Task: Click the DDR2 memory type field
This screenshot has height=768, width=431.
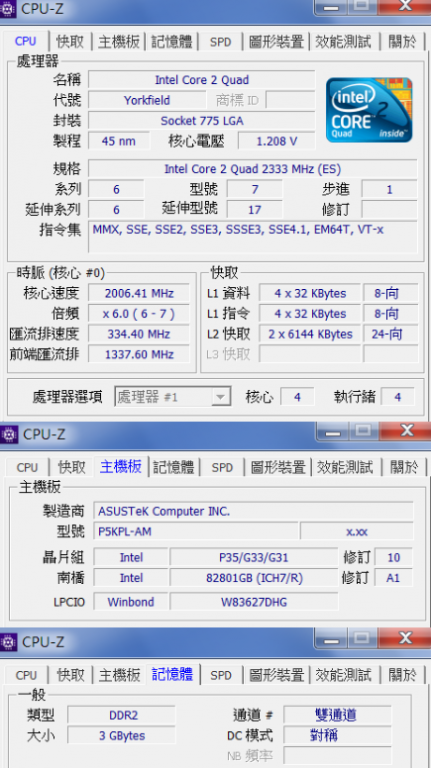Action: tap(121, 715)
